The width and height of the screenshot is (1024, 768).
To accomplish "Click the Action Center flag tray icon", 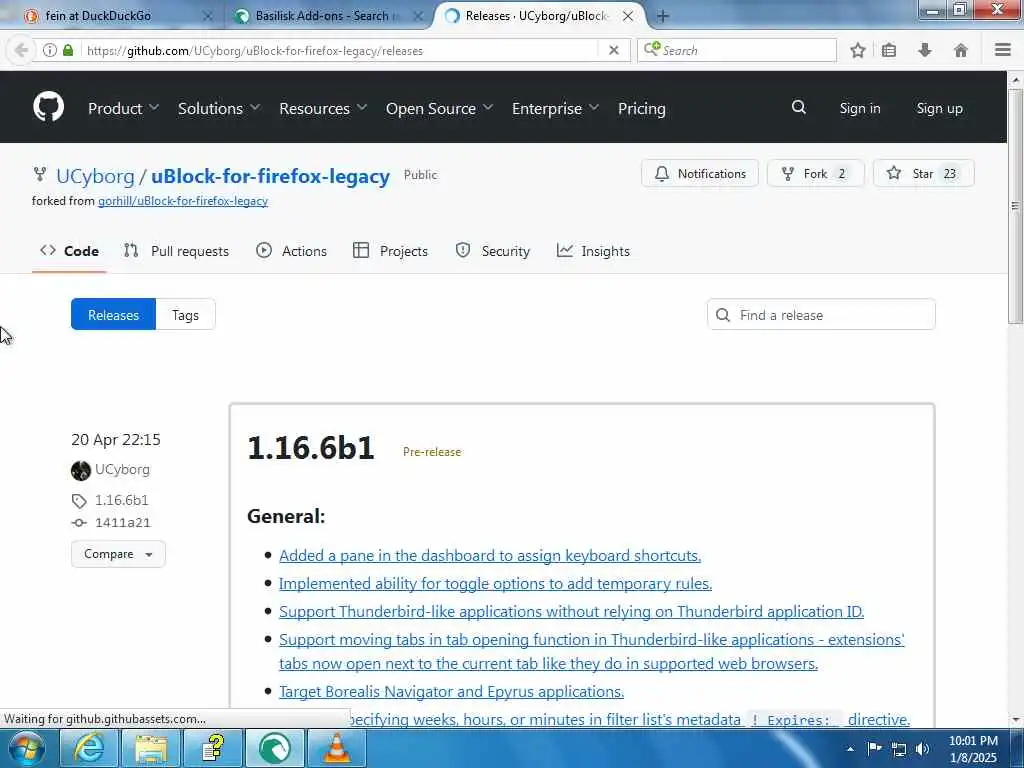I will point(874,749).
